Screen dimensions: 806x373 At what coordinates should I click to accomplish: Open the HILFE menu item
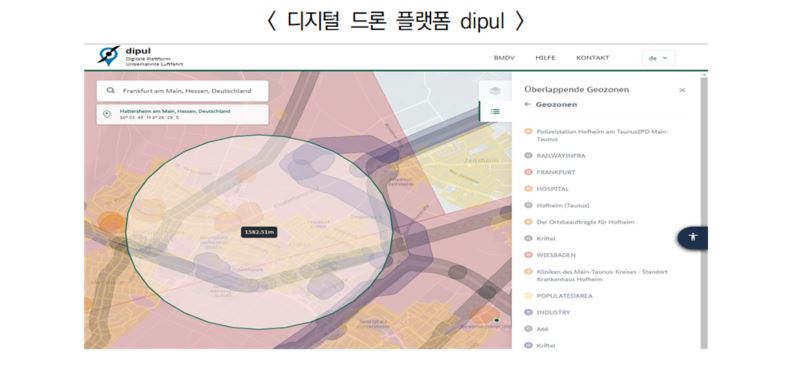click(545, 58)
